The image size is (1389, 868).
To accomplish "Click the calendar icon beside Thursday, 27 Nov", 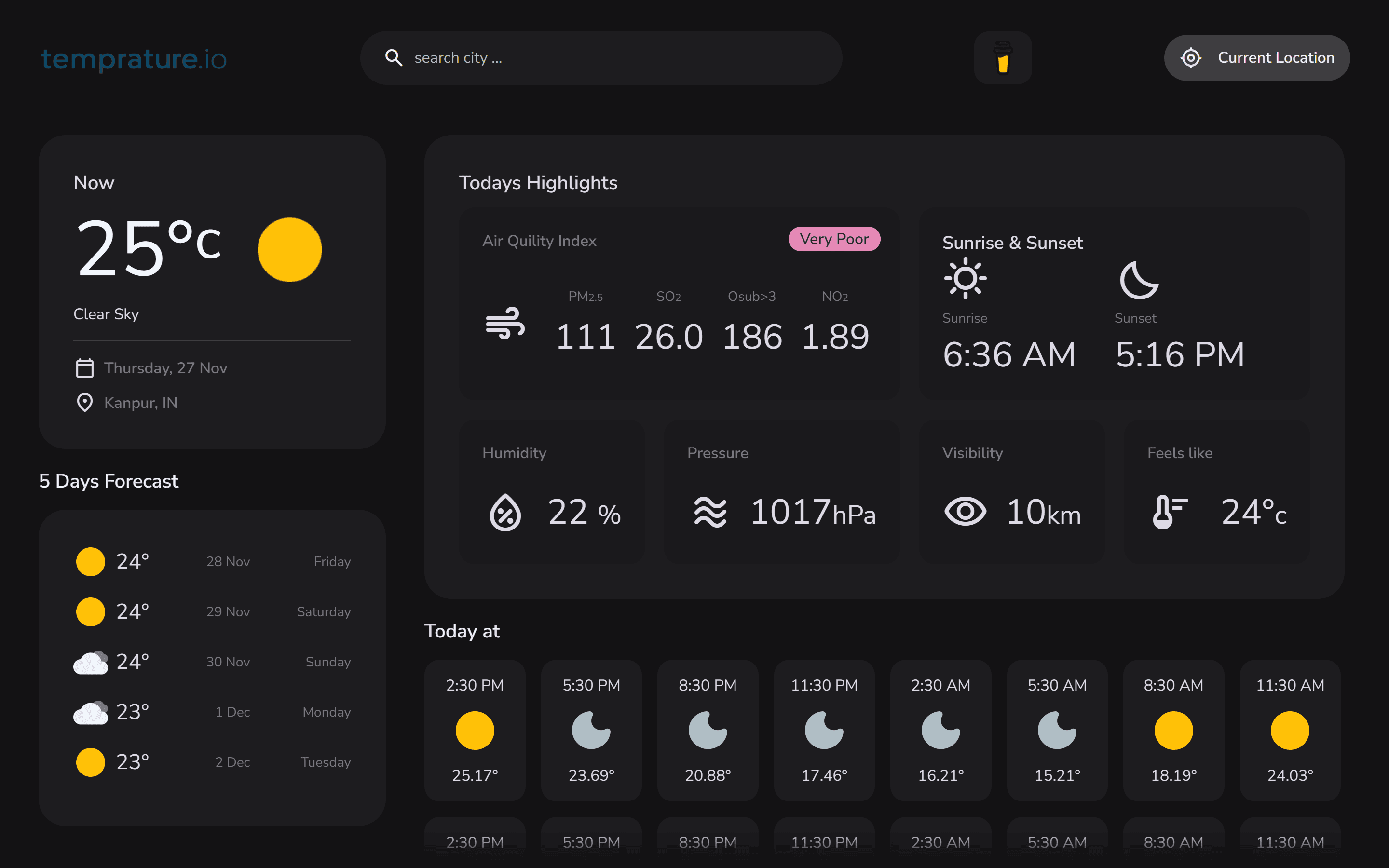I will pyautogui.click(x=85, y=368).
